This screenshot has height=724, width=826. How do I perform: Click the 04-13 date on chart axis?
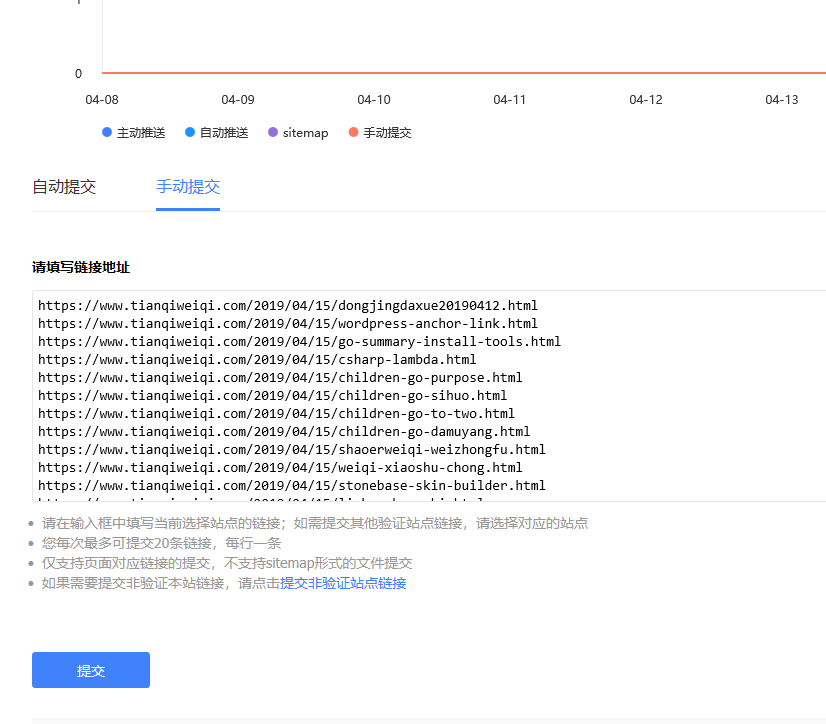(x=782, y=100)
